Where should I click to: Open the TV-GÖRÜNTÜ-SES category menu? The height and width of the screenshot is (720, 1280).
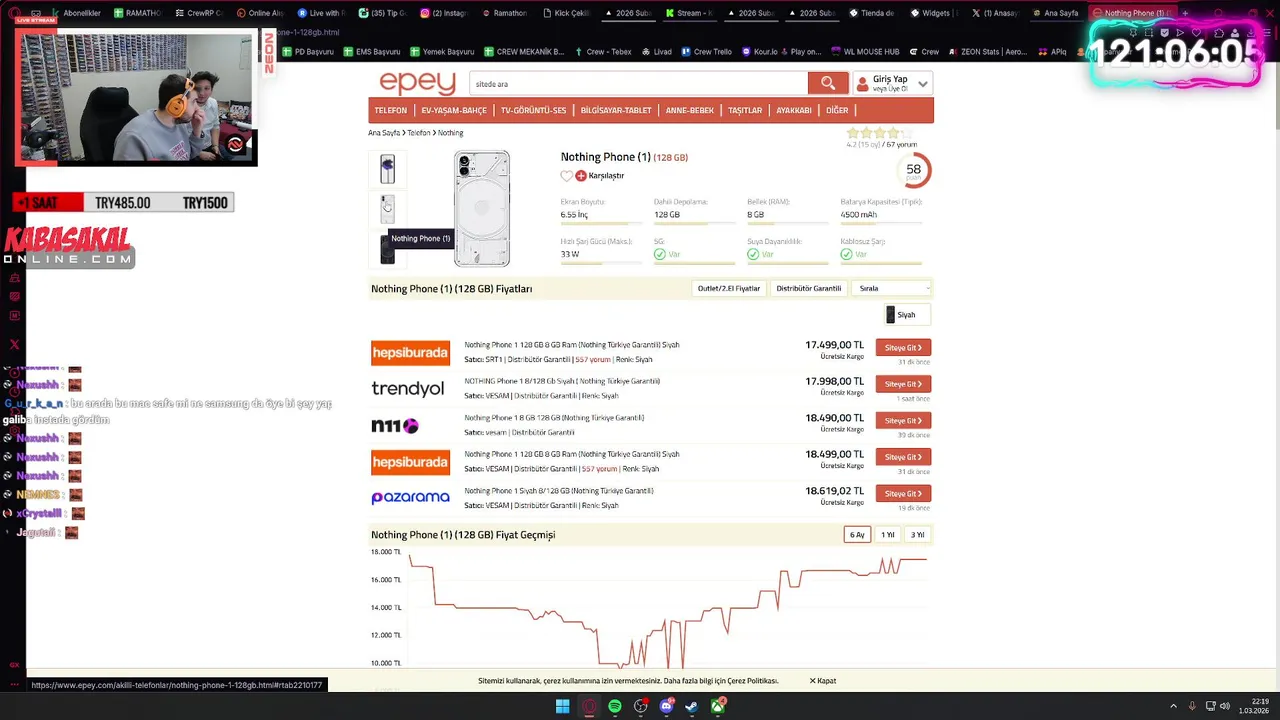pos(533,110)
